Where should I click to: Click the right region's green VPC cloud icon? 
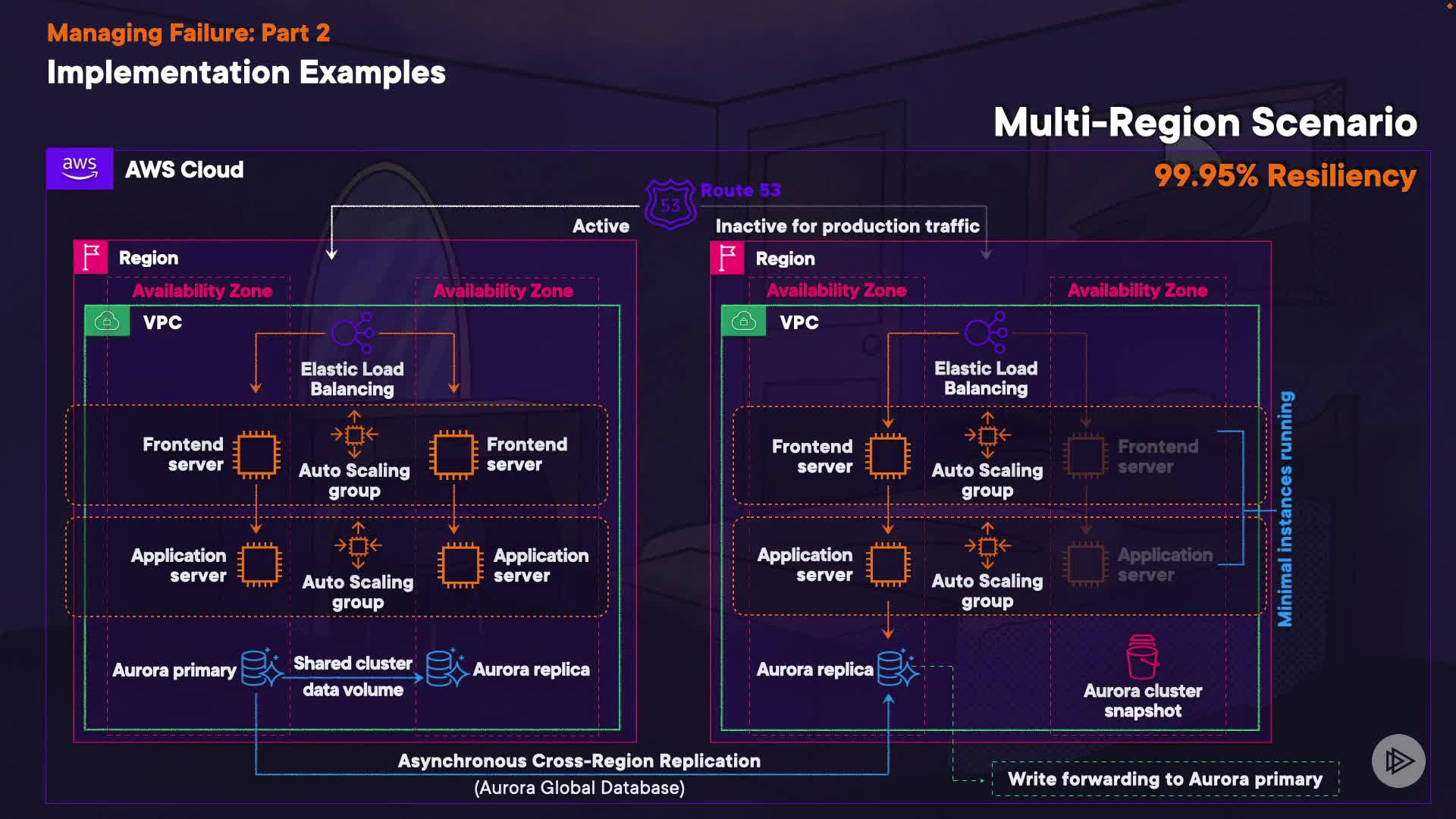pos(743,322)
